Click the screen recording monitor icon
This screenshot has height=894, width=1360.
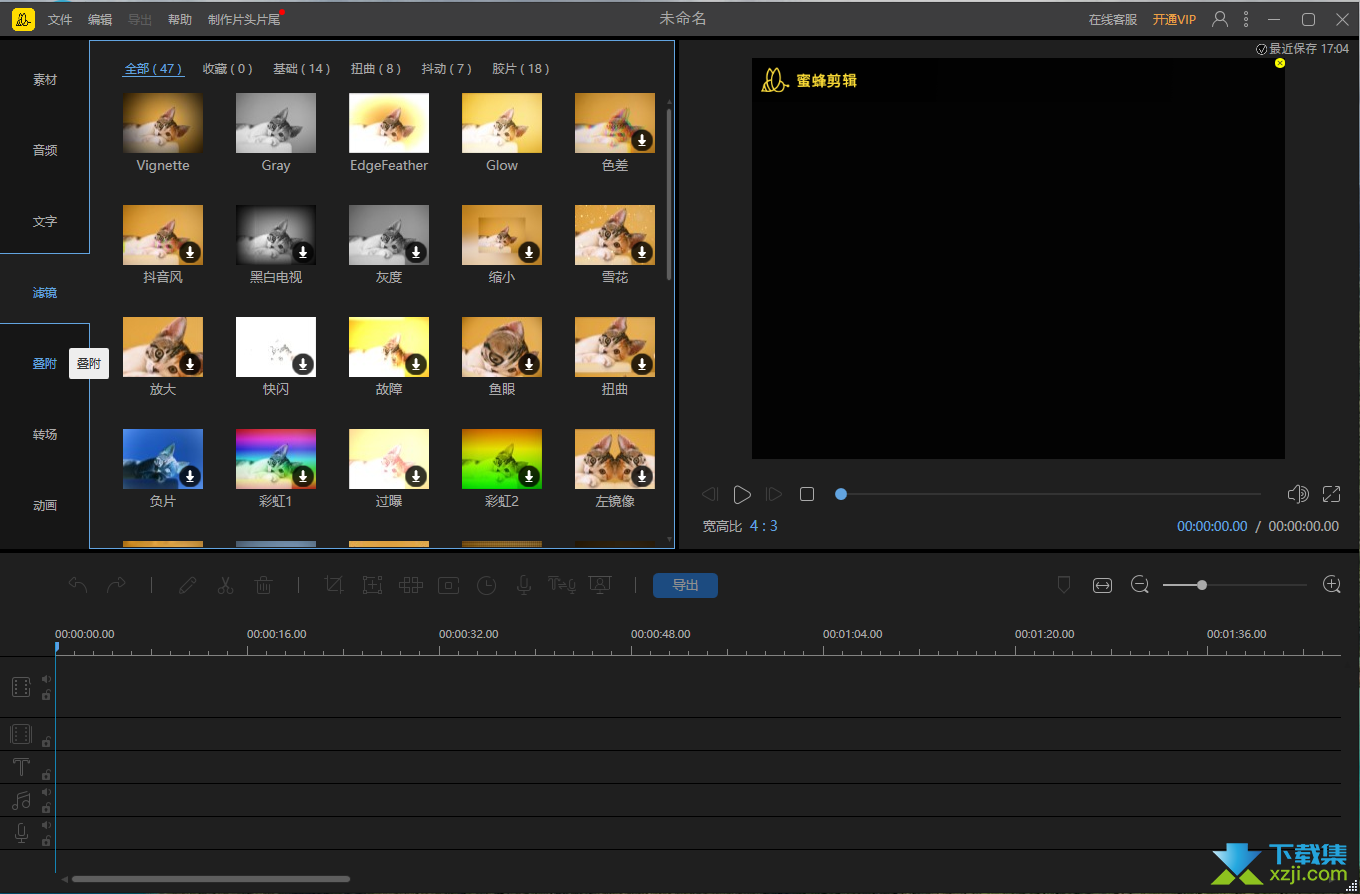click(600, 585)
